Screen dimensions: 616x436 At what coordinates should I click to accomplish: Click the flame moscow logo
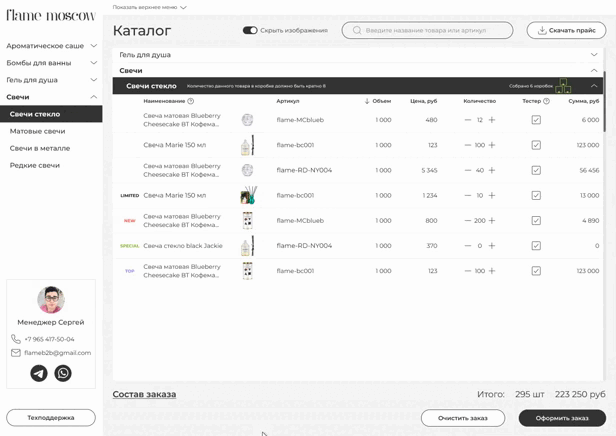[51, 15]
